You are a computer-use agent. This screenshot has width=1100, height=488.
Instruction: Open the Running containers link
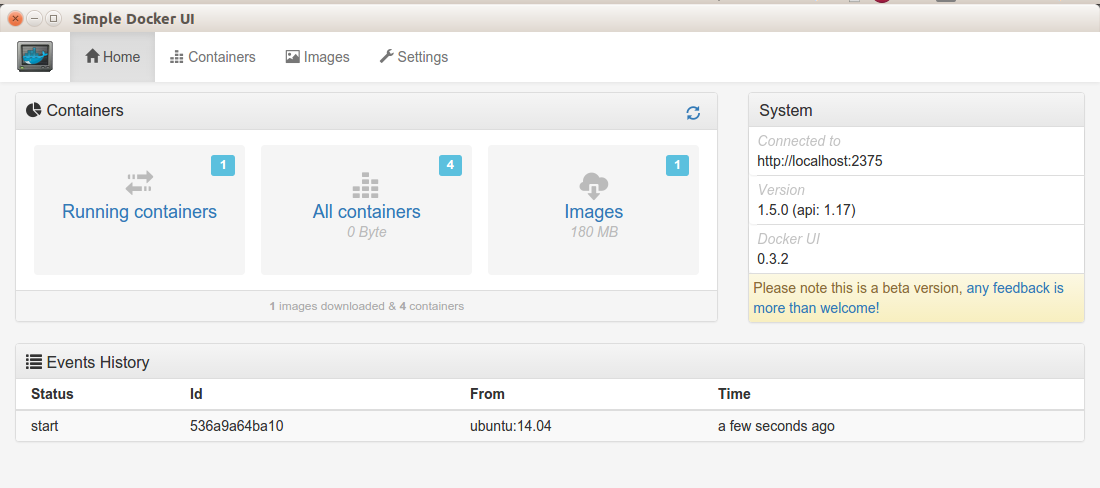pos(140,212)
